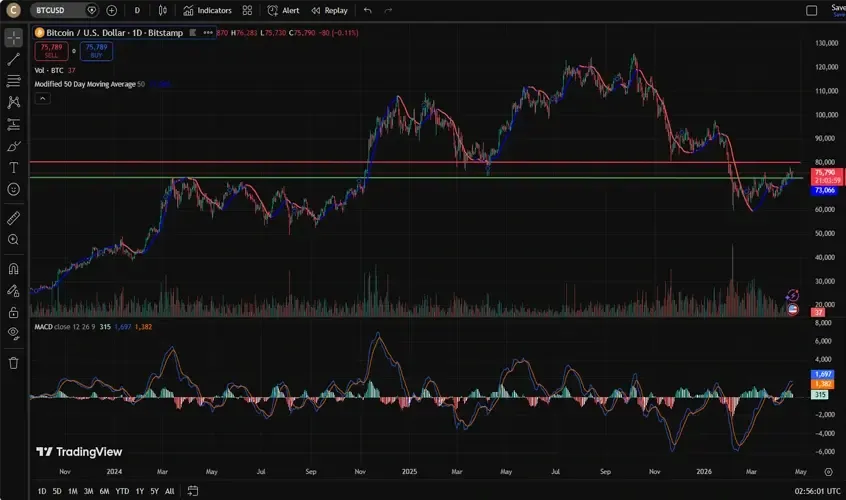The width and height of the screenshot is (846, 500).
Task: Select the crosshair cursor tool
Action: (13, 37)
